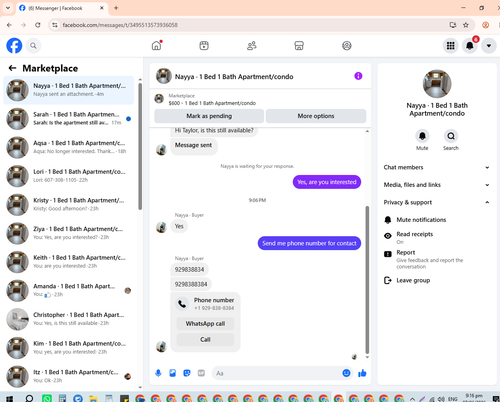Attach a photo with the image icon
Screen dimensions: 500x402
173,373
